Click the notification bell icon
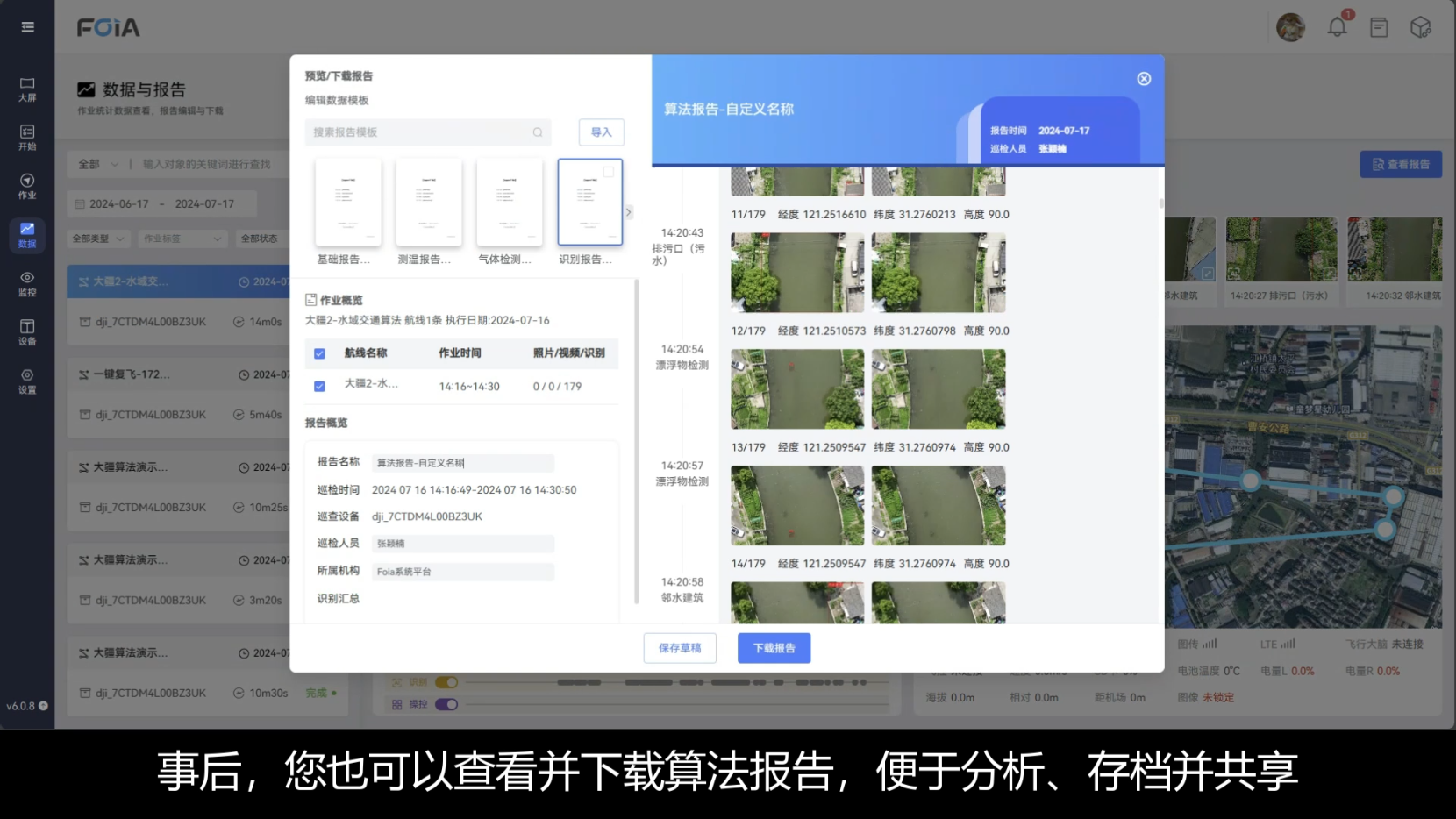This screenshot has height=819, width=1456. (1337, 27)
